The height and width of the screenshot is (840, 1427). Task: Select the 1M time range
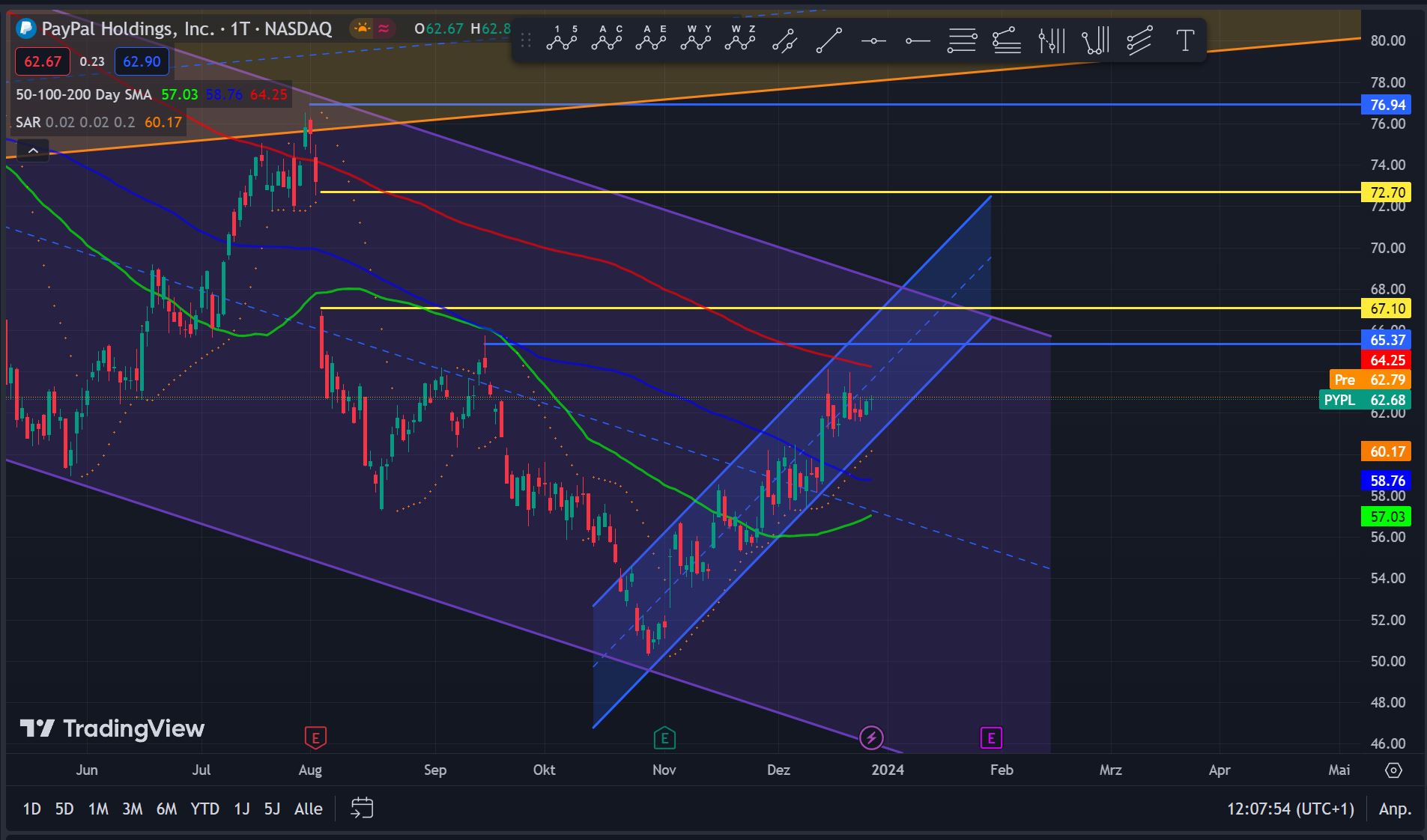tap(98, 809)
